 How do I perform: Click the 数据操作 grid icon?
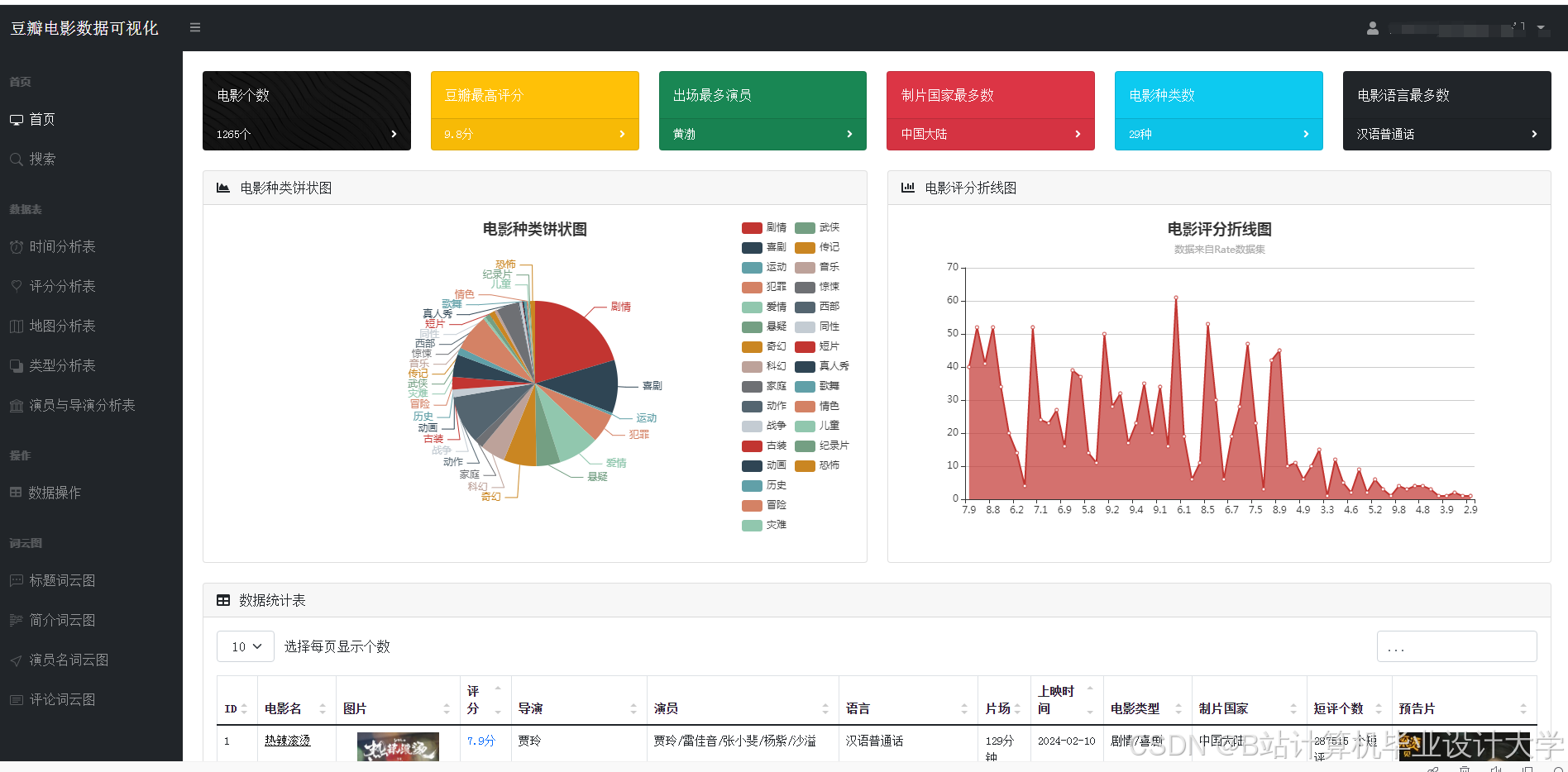tap(17, 492)
